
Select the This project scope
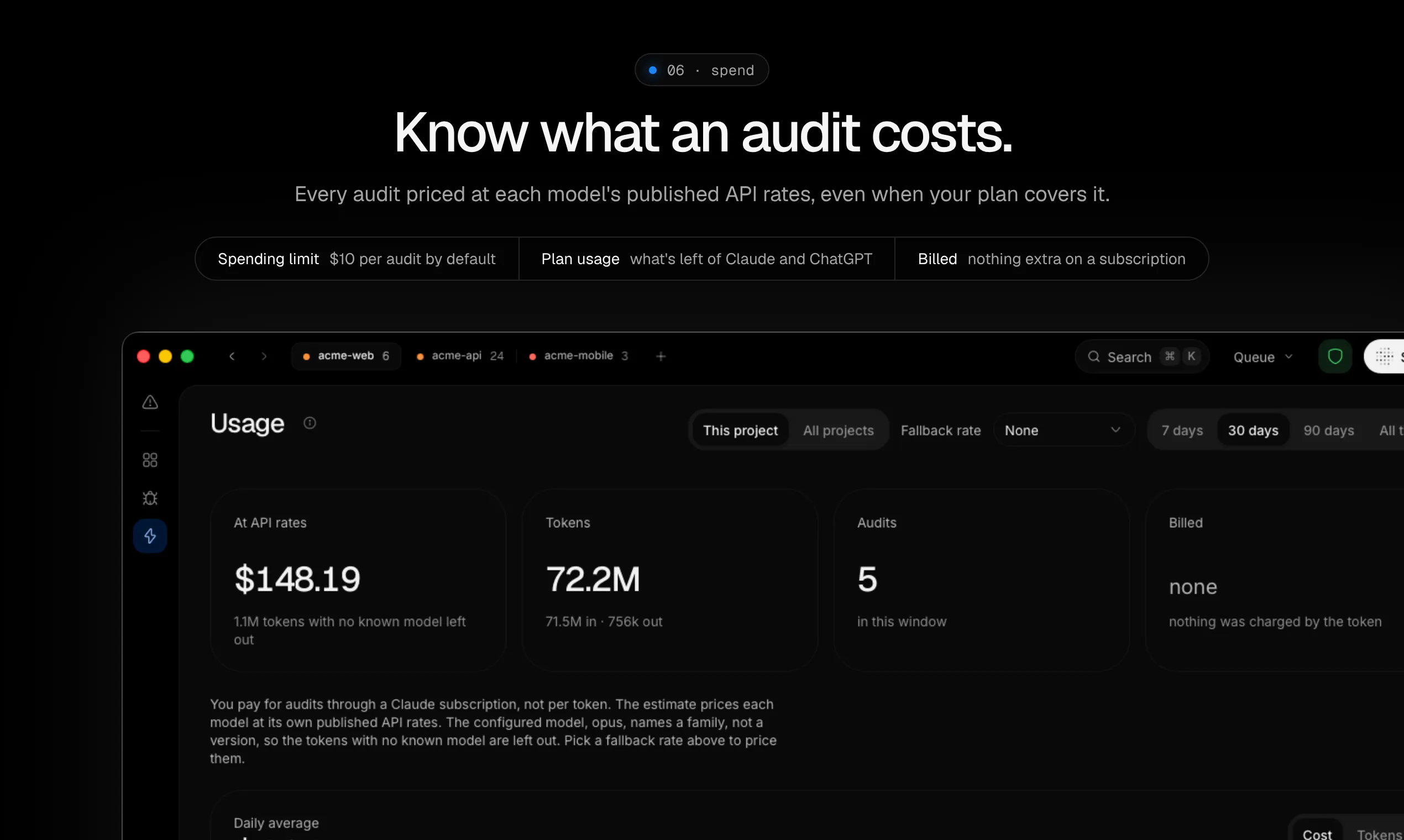[741, 430]
